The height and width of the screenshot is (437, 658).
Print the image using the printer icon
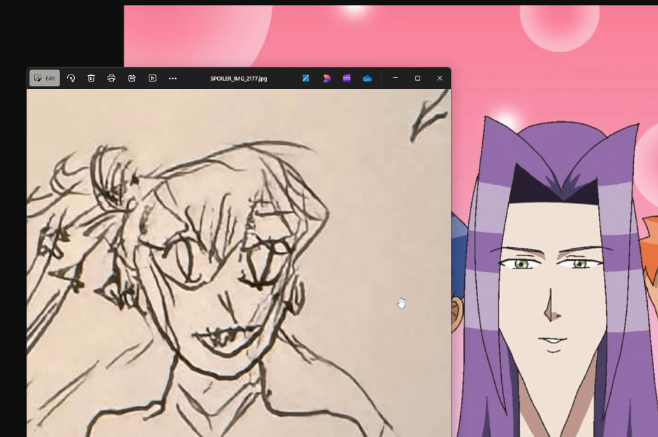click(111, 78)
